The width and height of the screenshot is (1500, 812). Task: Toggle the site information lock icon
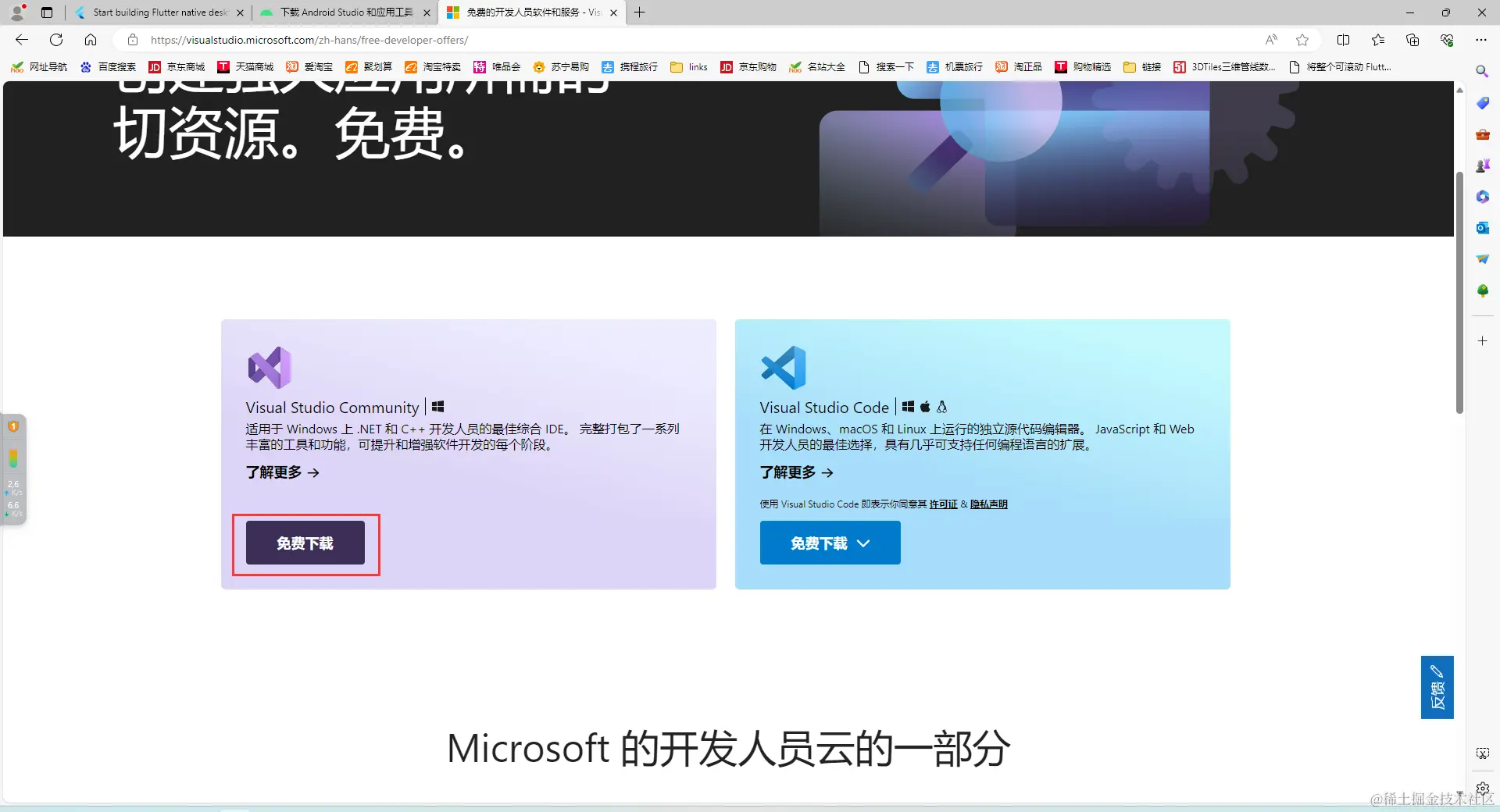coord(133,40)
